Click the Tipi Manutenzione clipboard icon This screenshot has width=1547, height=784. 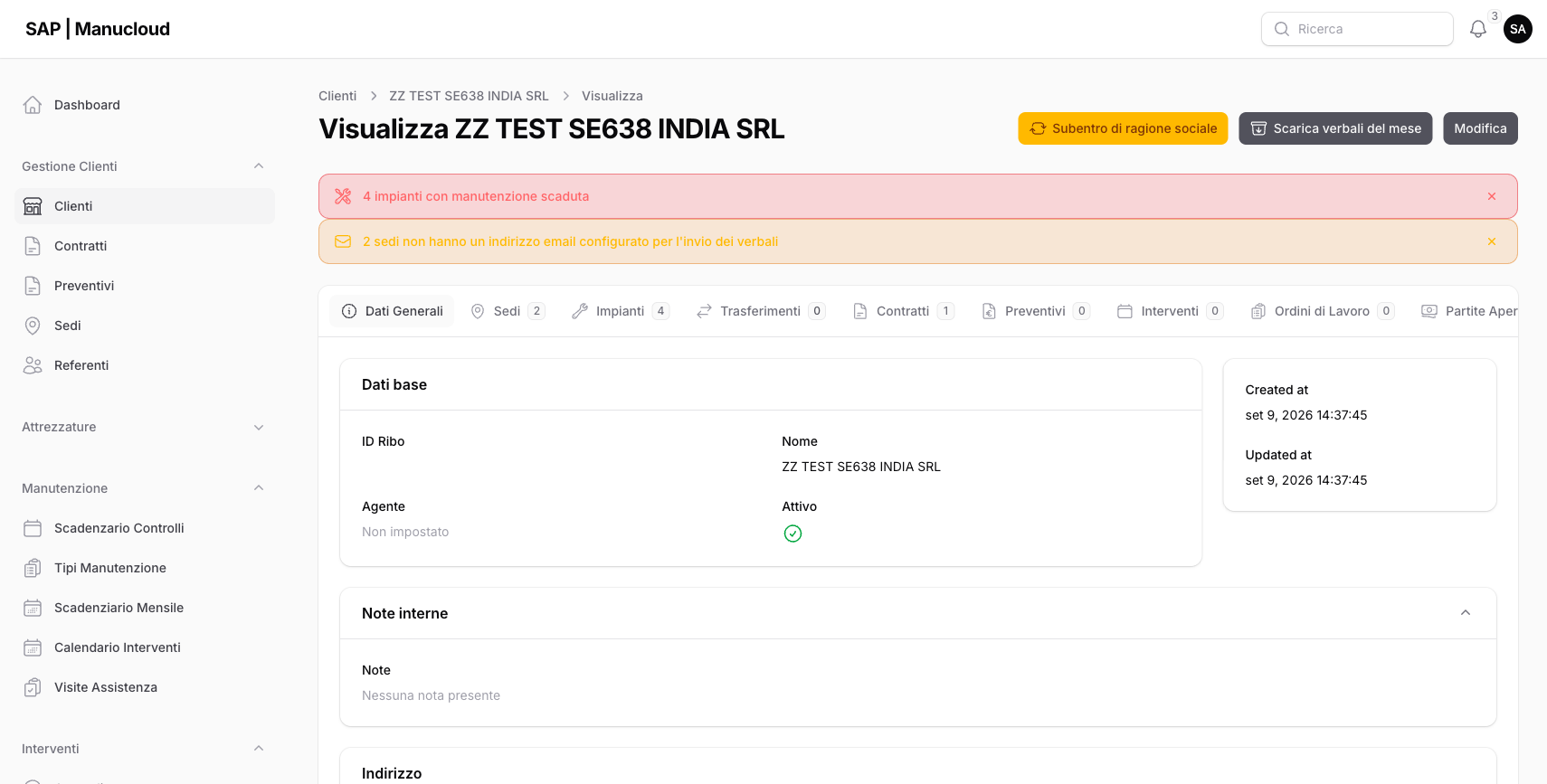[x=33, y=568]
